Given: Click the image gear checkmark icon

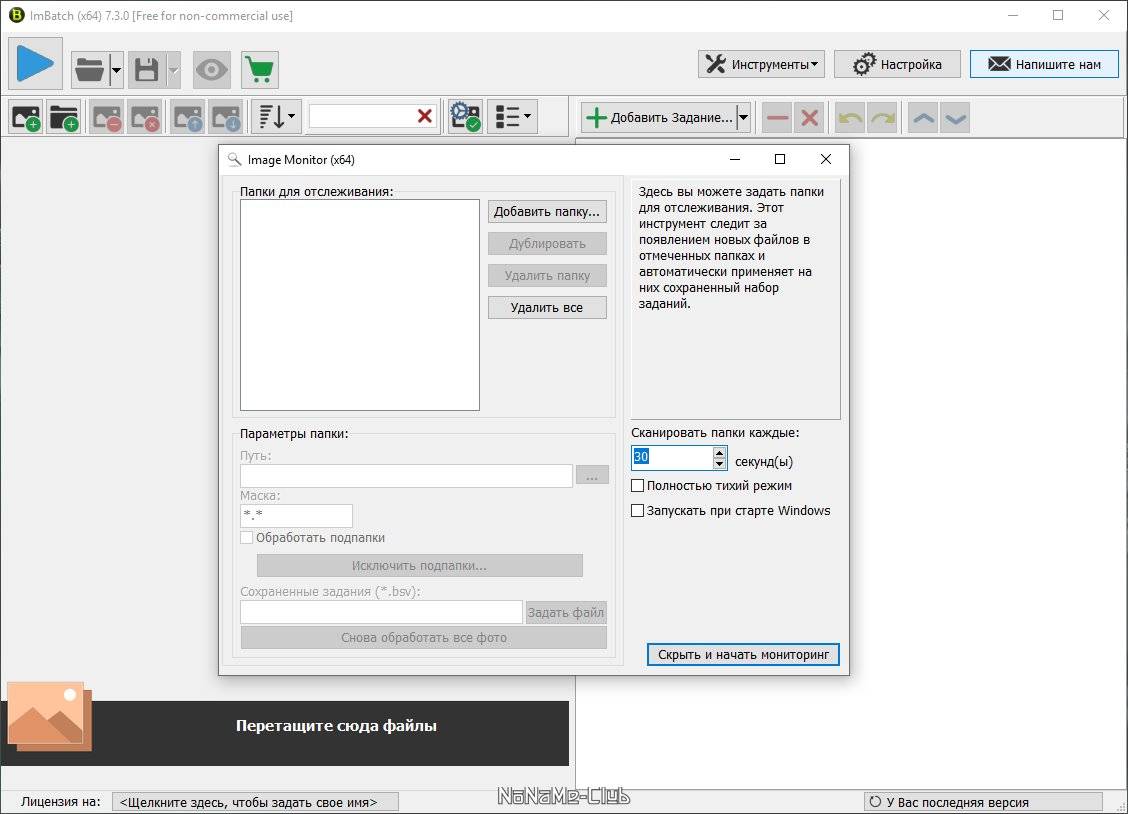Looking at the screenshot, I should click(465, 116).
